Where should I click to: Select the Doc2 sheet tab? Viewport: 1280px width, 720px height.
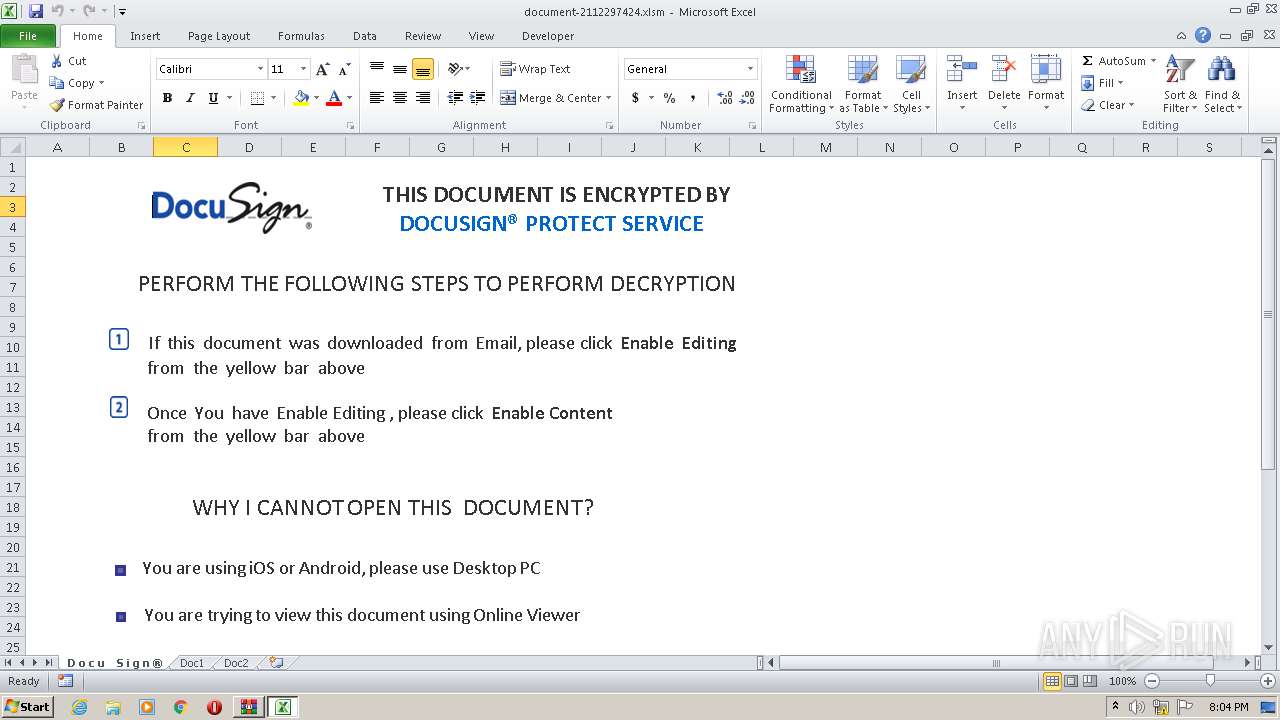pyautogui.click(x=236, y=663)
